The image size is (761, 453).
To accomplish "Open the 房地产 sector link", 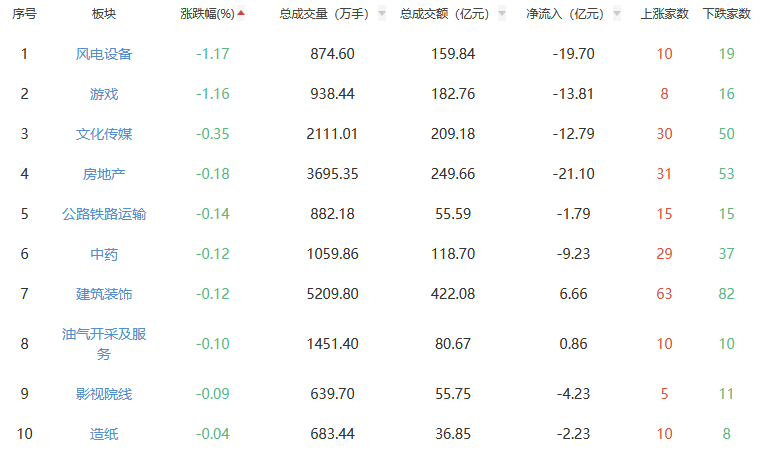I will pyautogui.click(x=103, y=173).
